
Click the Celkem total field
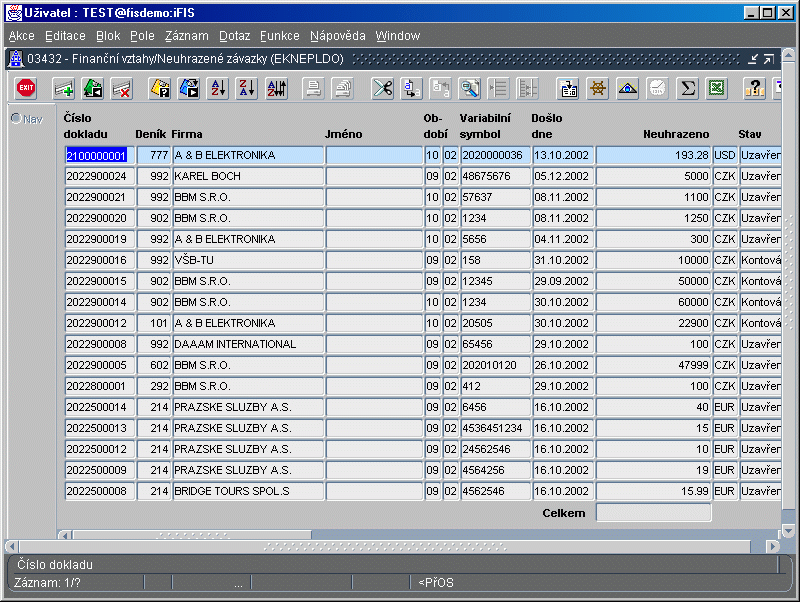click(x=653, y=513)
